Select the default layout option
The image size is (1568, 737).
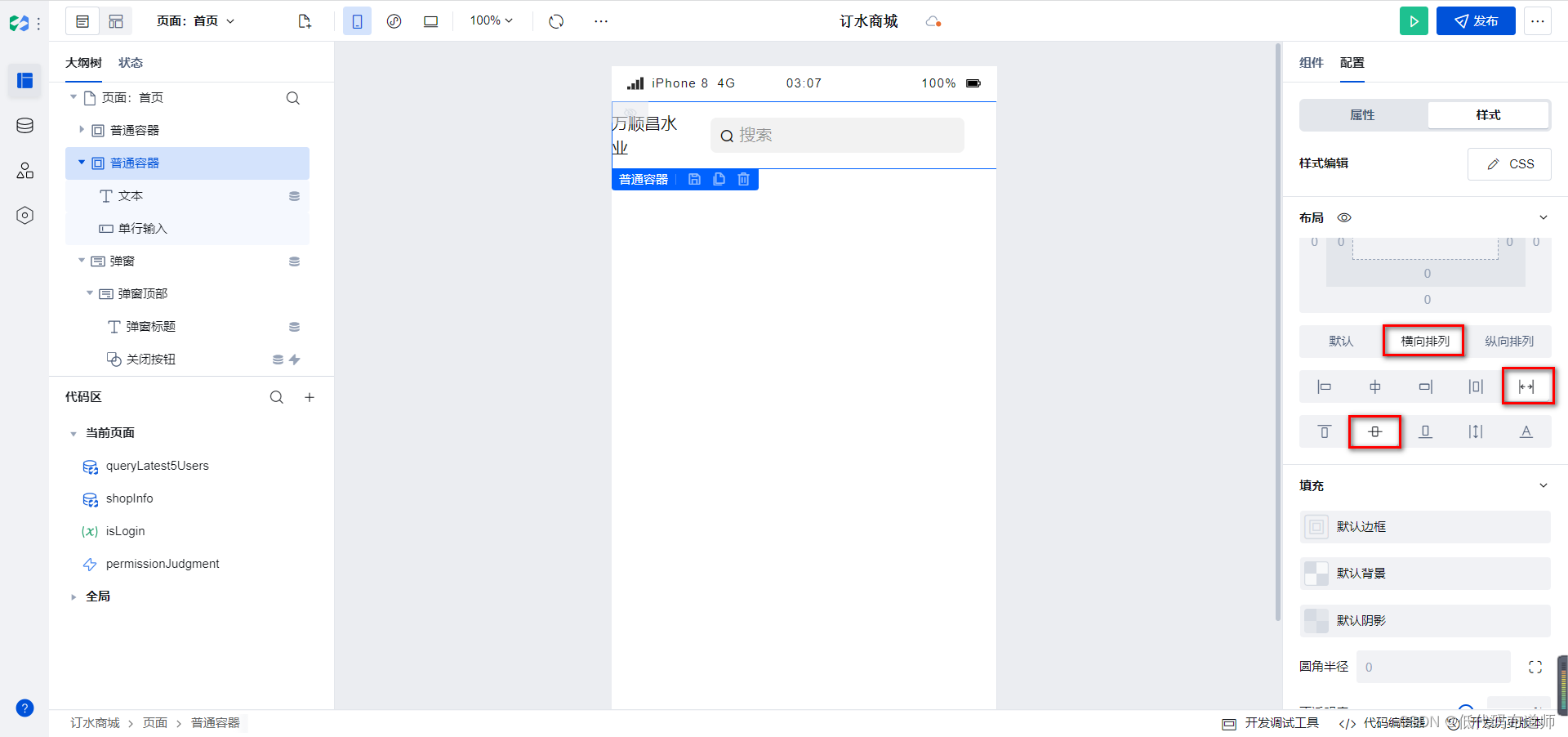(x=1341, y=341)
